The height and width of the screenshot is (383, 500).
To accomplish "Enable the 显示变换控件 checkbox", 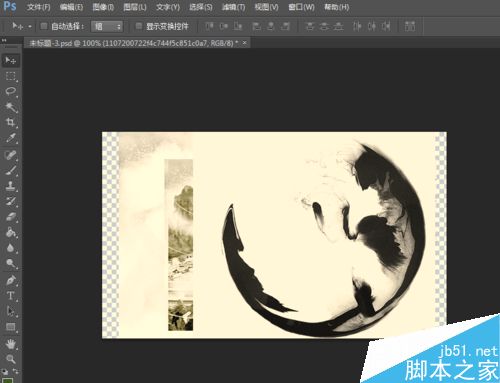I will (139, 26).
